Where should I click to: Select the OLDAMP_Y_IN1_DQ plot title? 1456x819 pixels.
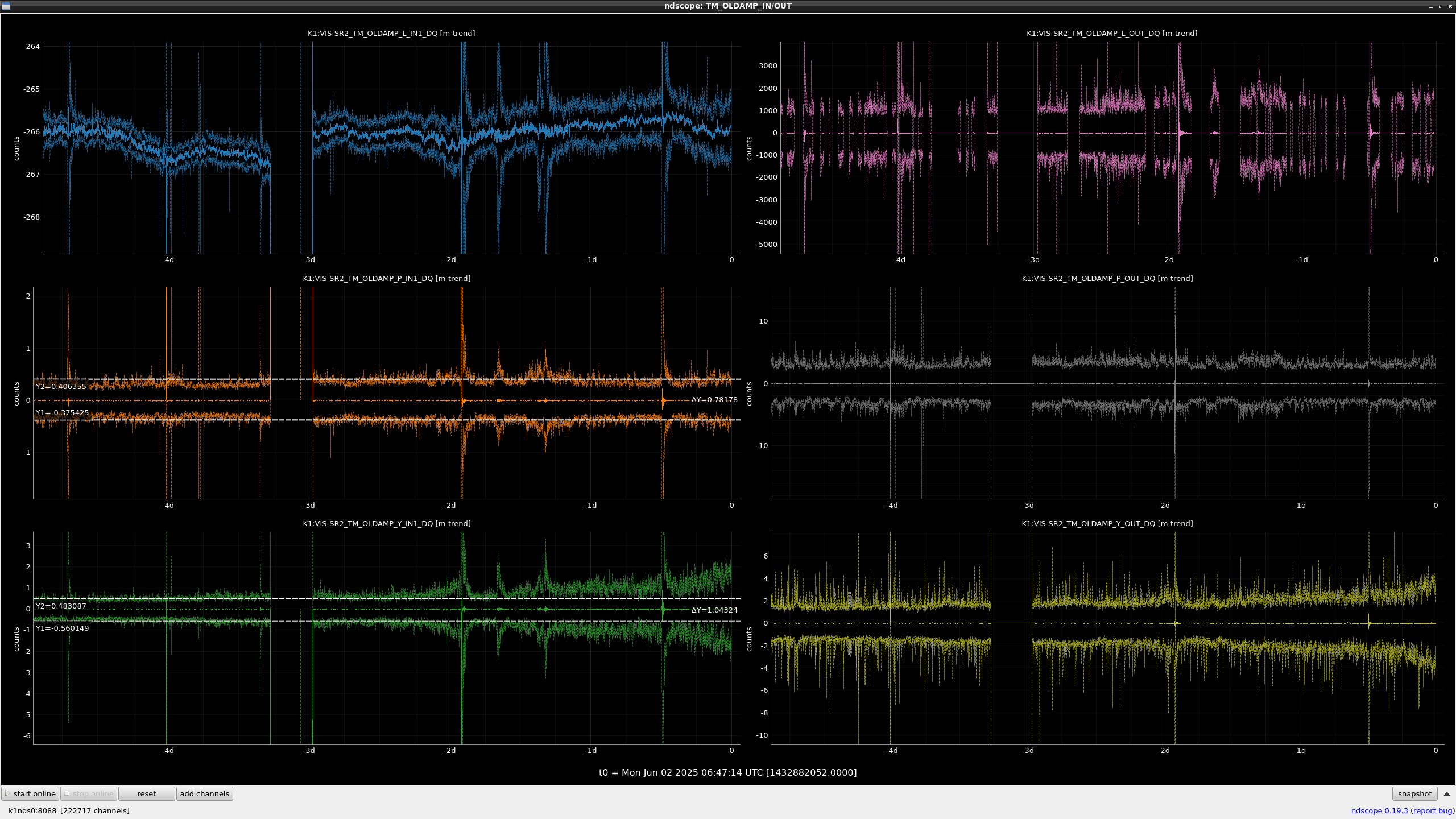coord(387,523)
